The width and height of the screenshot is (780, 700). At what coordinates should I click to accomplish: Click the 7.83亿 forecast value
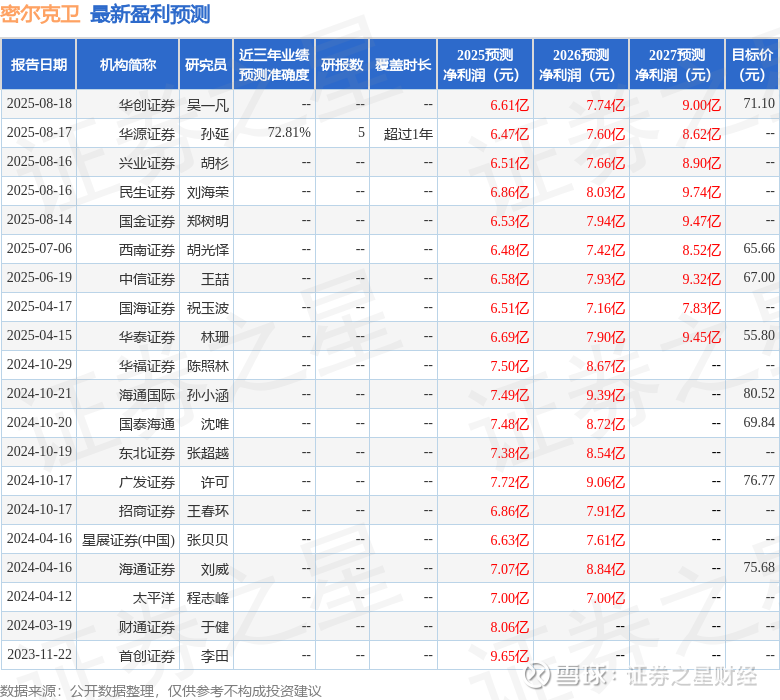pos(701,308)
